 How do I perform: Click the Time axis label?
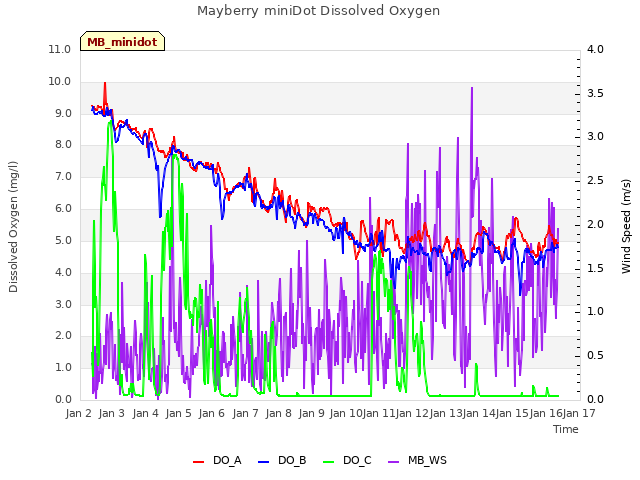pos(566,429)
